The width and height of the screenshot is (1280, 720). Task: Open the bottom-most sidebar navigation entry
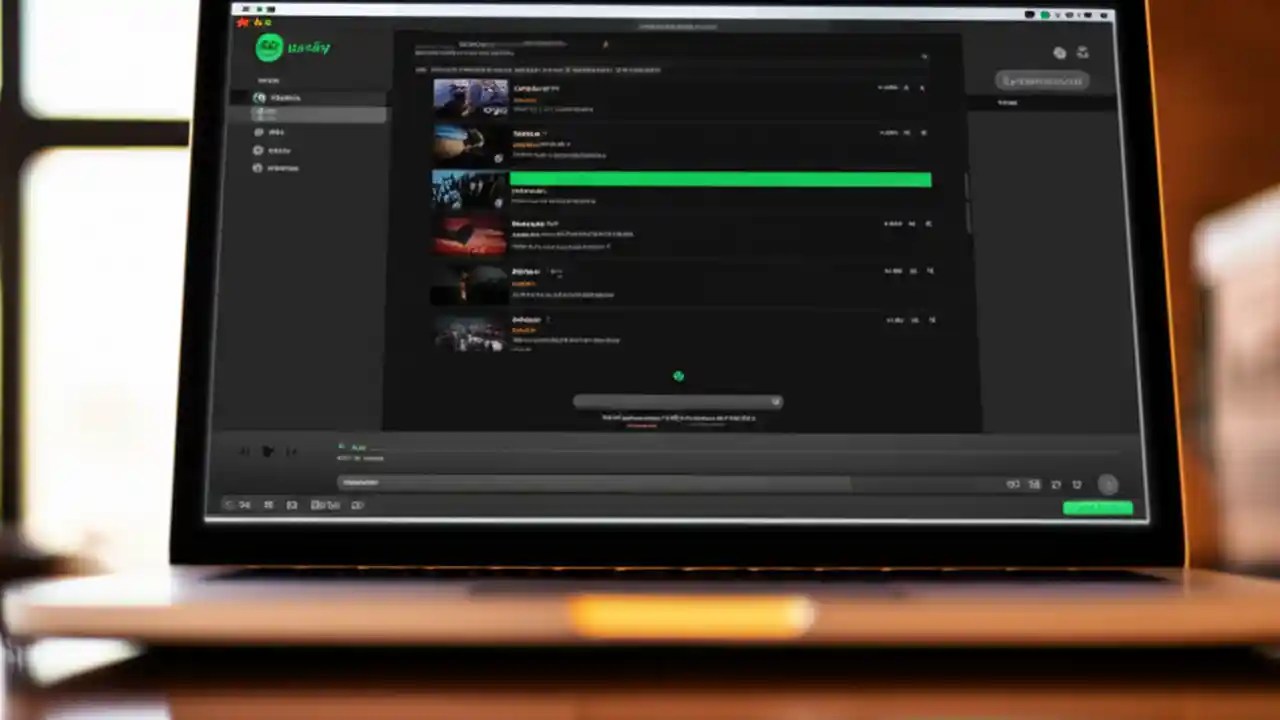tap(282, 168)
